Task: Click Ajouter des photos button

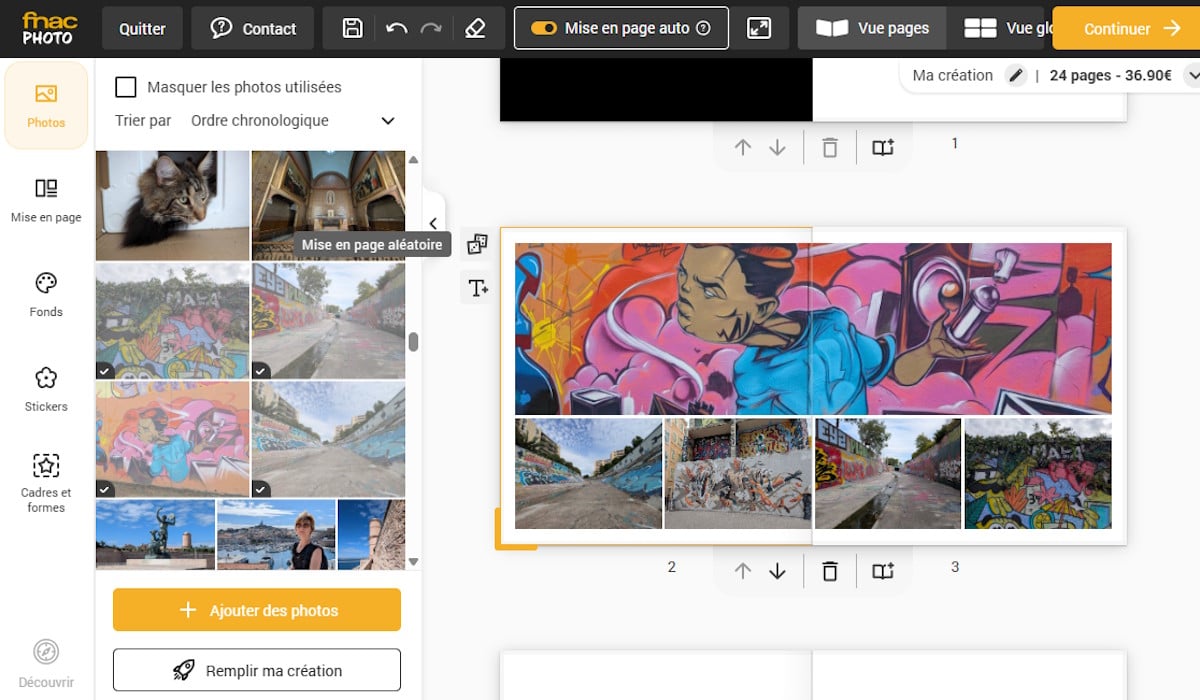Action: tap(257, 610)
